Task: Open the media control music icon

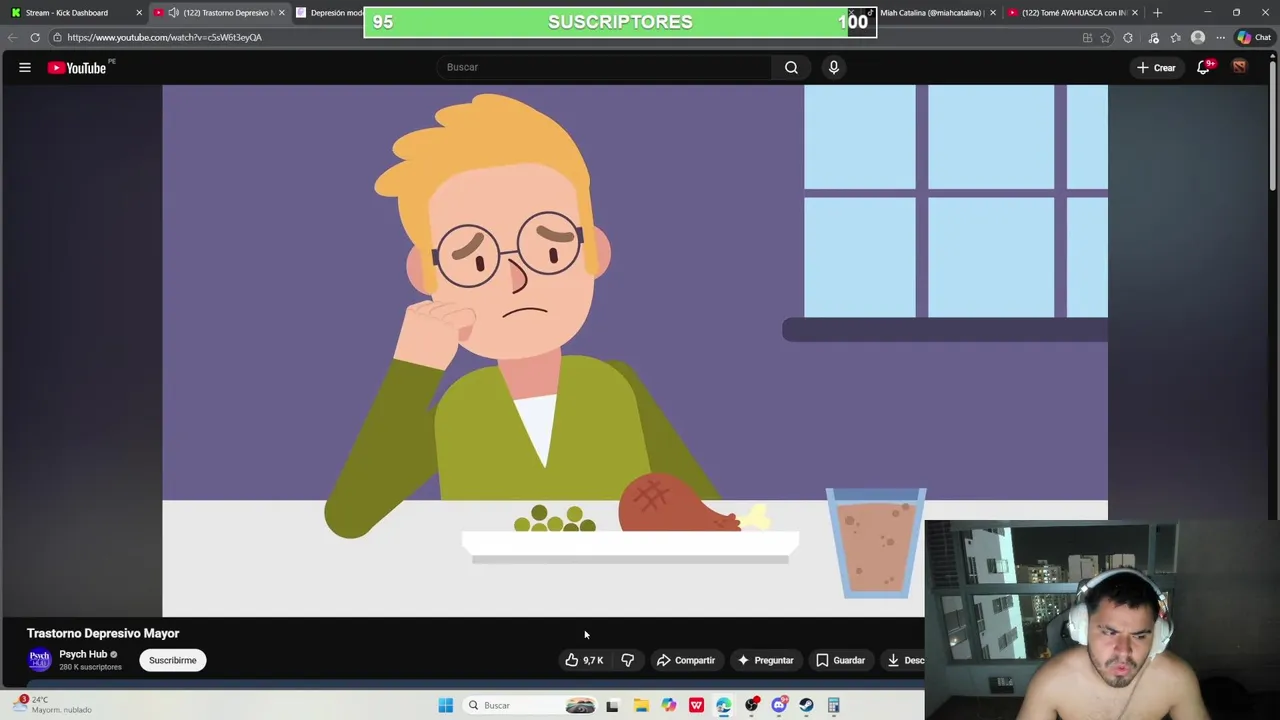Action: pyautogui.click(x=1154, y=37)
